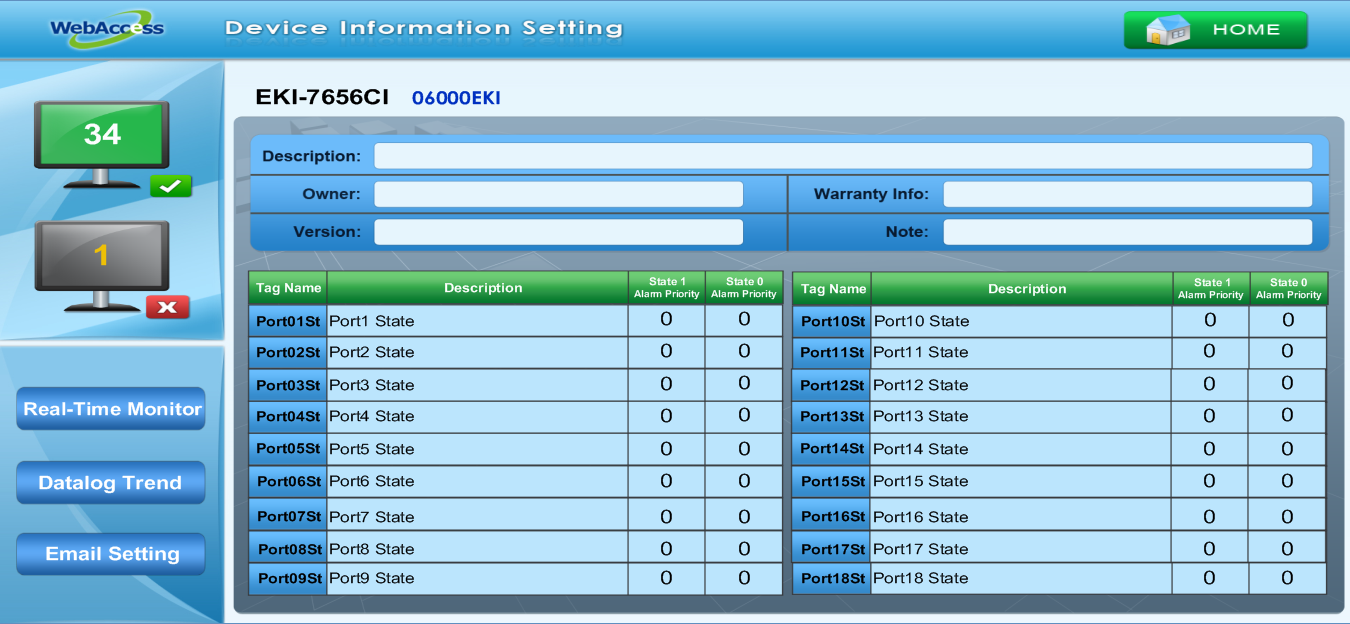Screen dimensions: 1350x624
Task: Select tag Port08St
Action: pos(288,549)
